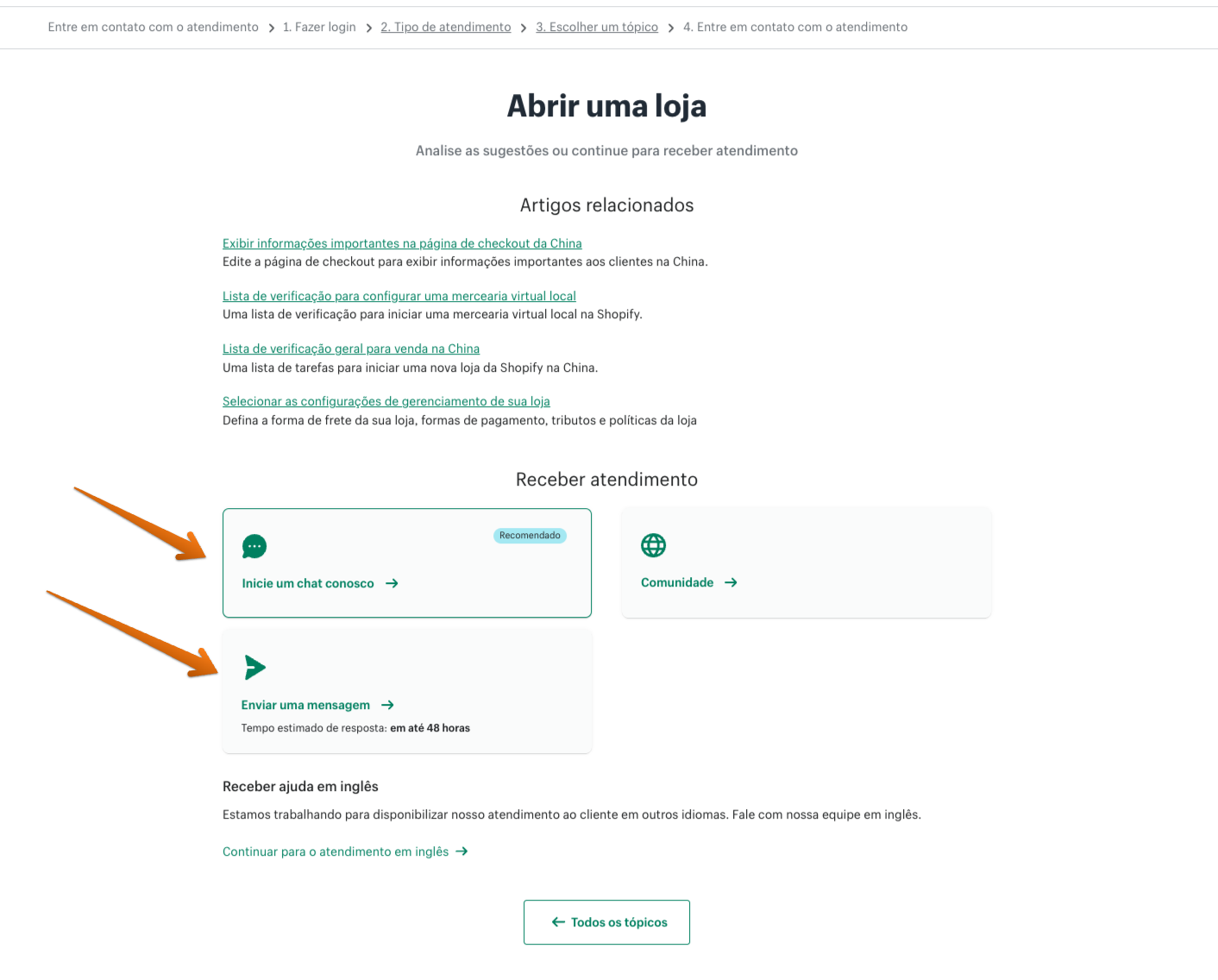Click arrow next to Comunidade

pos(731,583)
